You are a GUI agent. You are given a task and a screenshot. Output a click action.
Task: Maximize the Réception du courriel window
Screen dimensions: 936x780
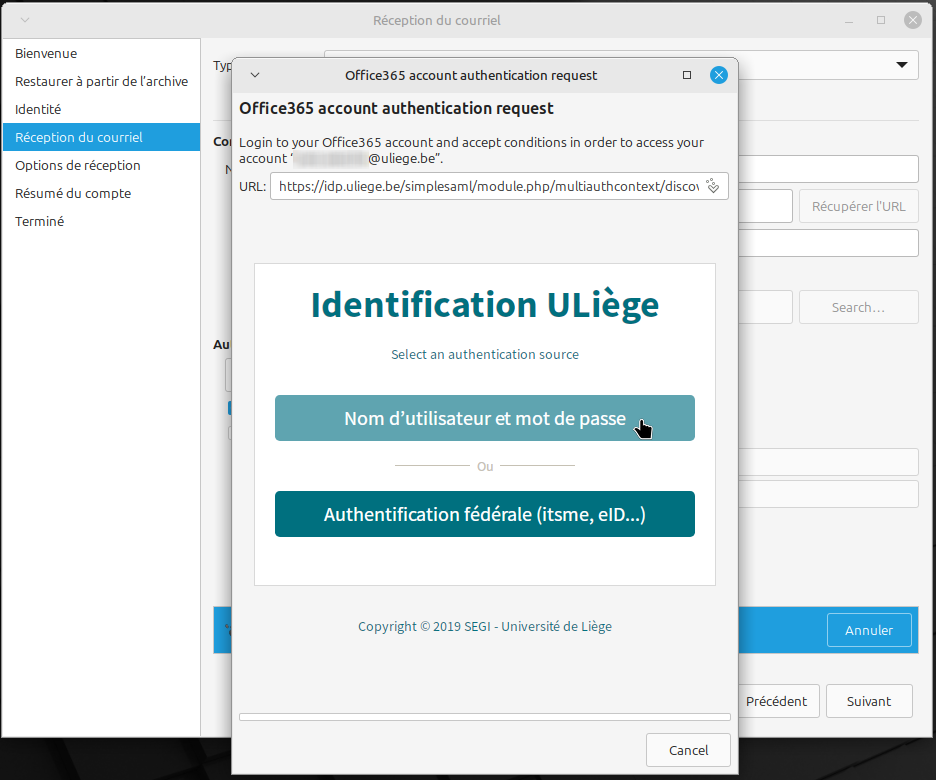[881, 20]
